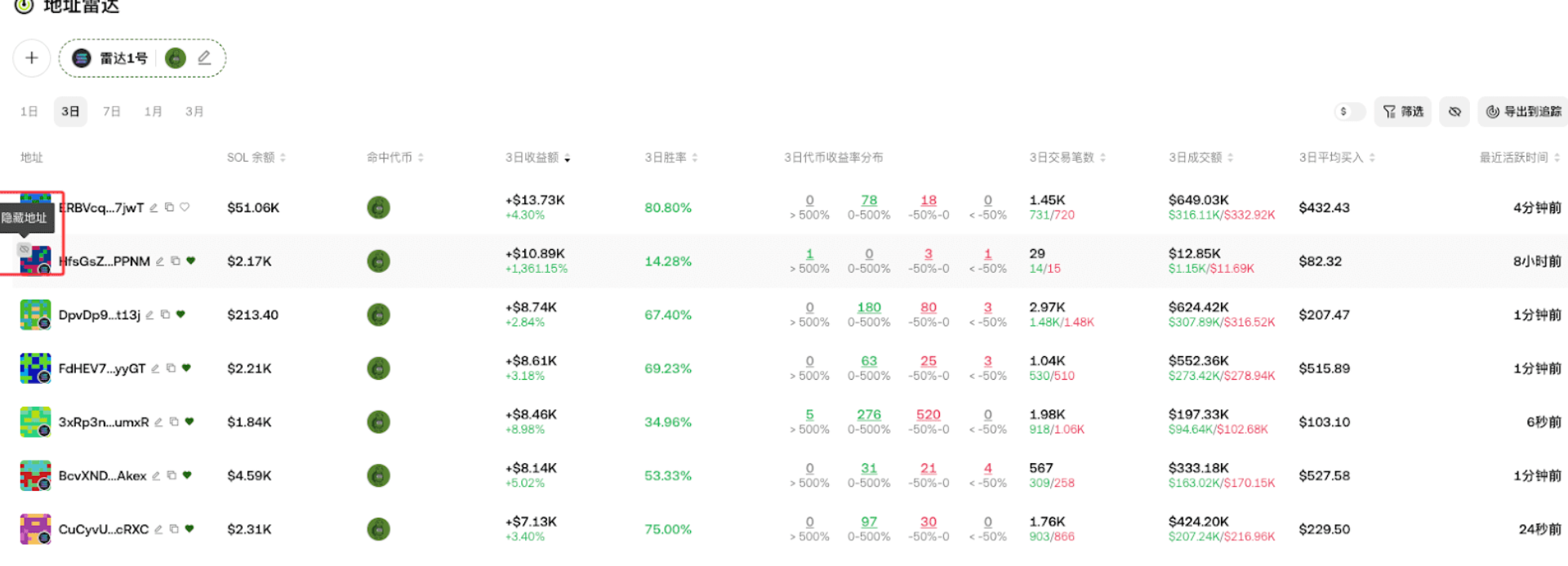This screenshot has height=566, width=1568.
Task: Select the 1月 time range tab
Action: 153,112
